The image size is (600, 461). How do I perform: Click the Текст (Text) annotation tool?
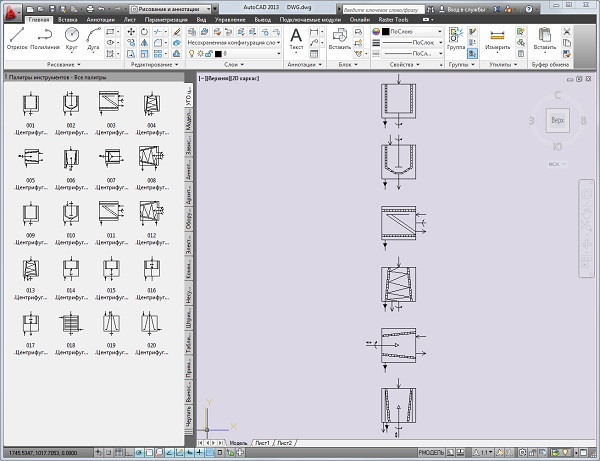(296, 38)
